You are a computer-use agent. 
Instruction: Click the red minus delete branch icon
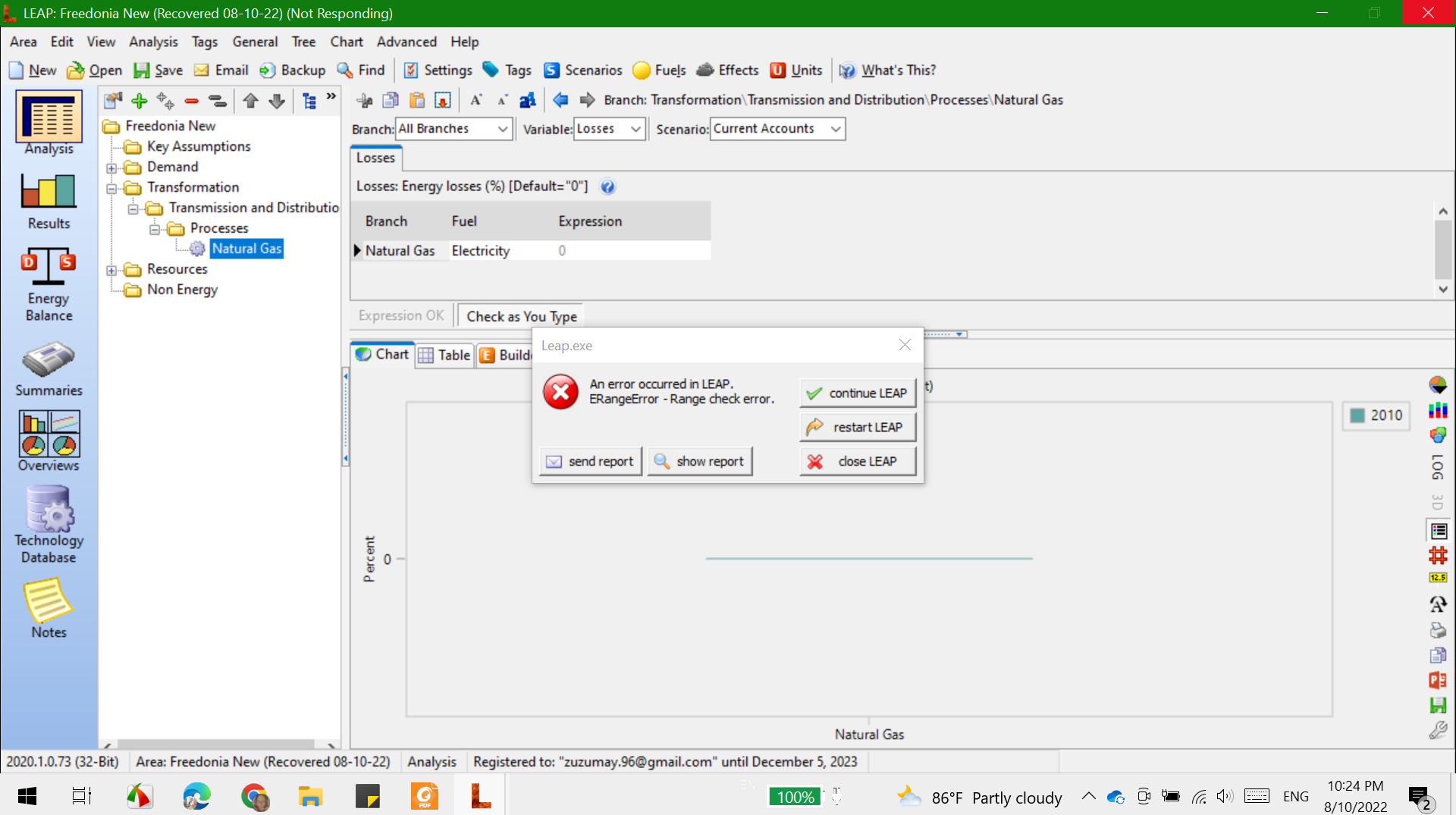[x=192, y=100]
